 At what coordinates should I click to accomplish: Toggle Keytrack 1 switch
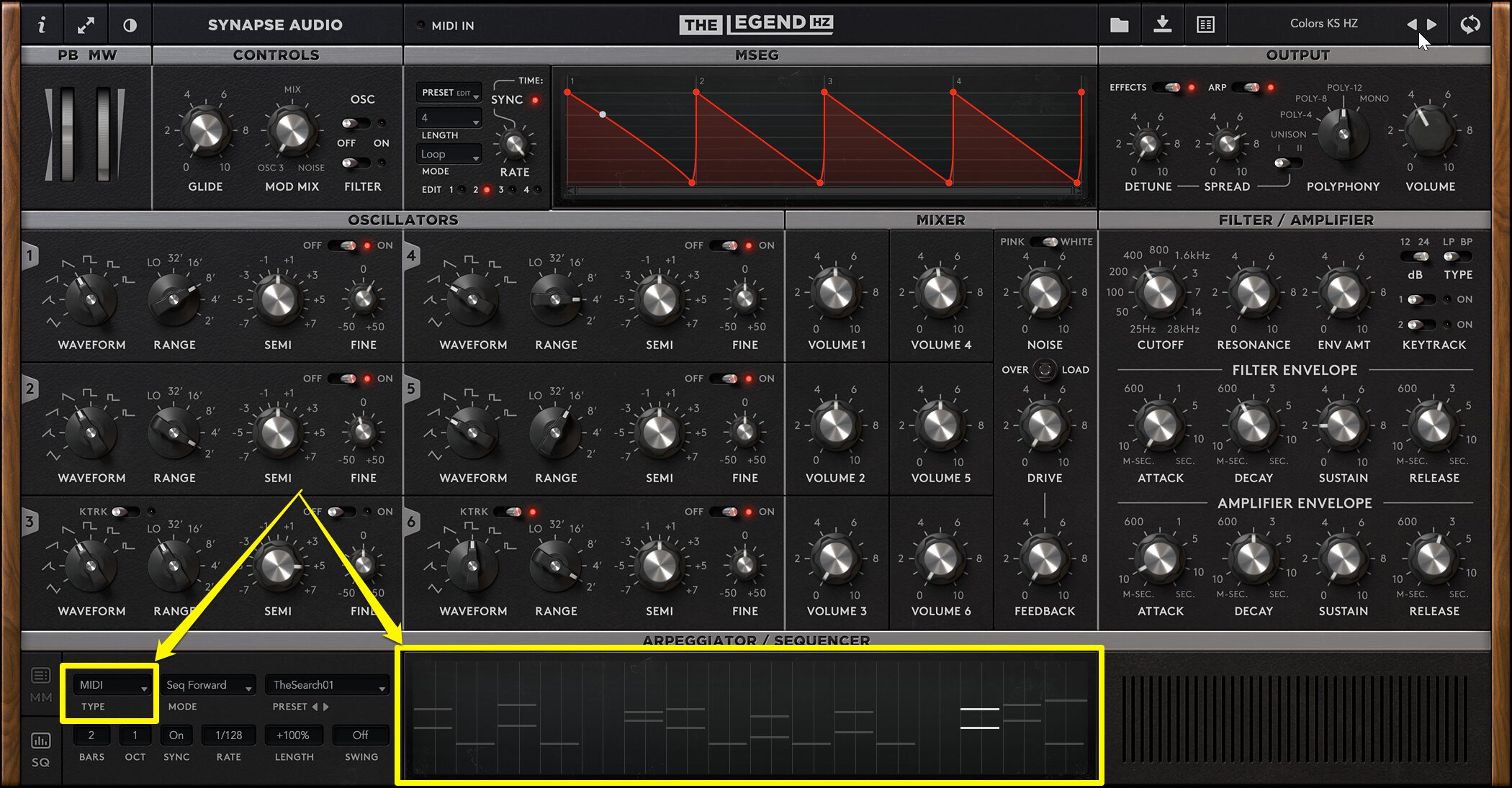point(1421,299)
